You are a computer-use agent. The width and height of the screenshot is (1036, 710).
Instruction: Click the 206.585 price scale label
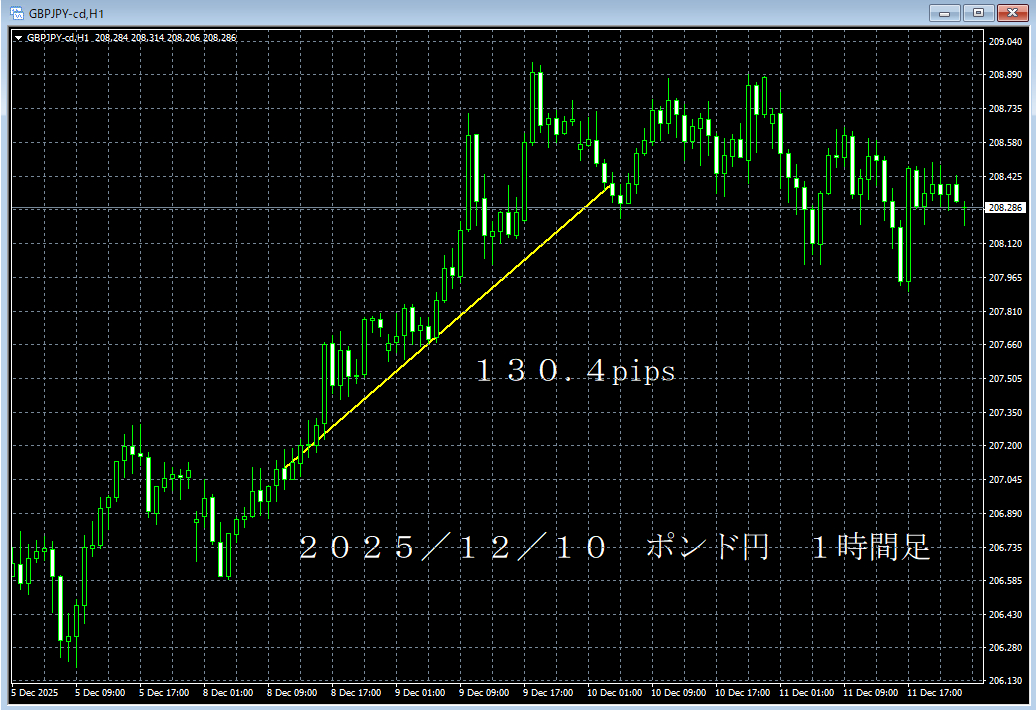click(x=1005, y=581)
